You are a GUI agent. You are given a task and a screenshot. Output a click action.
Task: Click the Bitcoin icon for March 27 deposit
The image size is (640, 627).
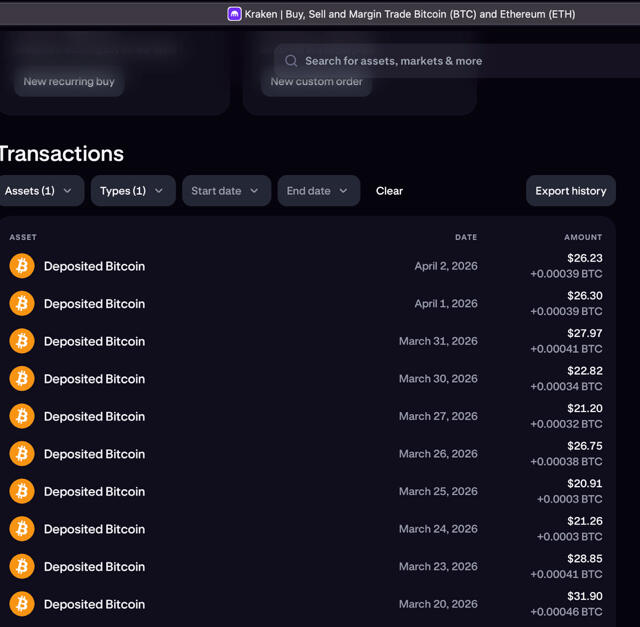pos(22,416)
